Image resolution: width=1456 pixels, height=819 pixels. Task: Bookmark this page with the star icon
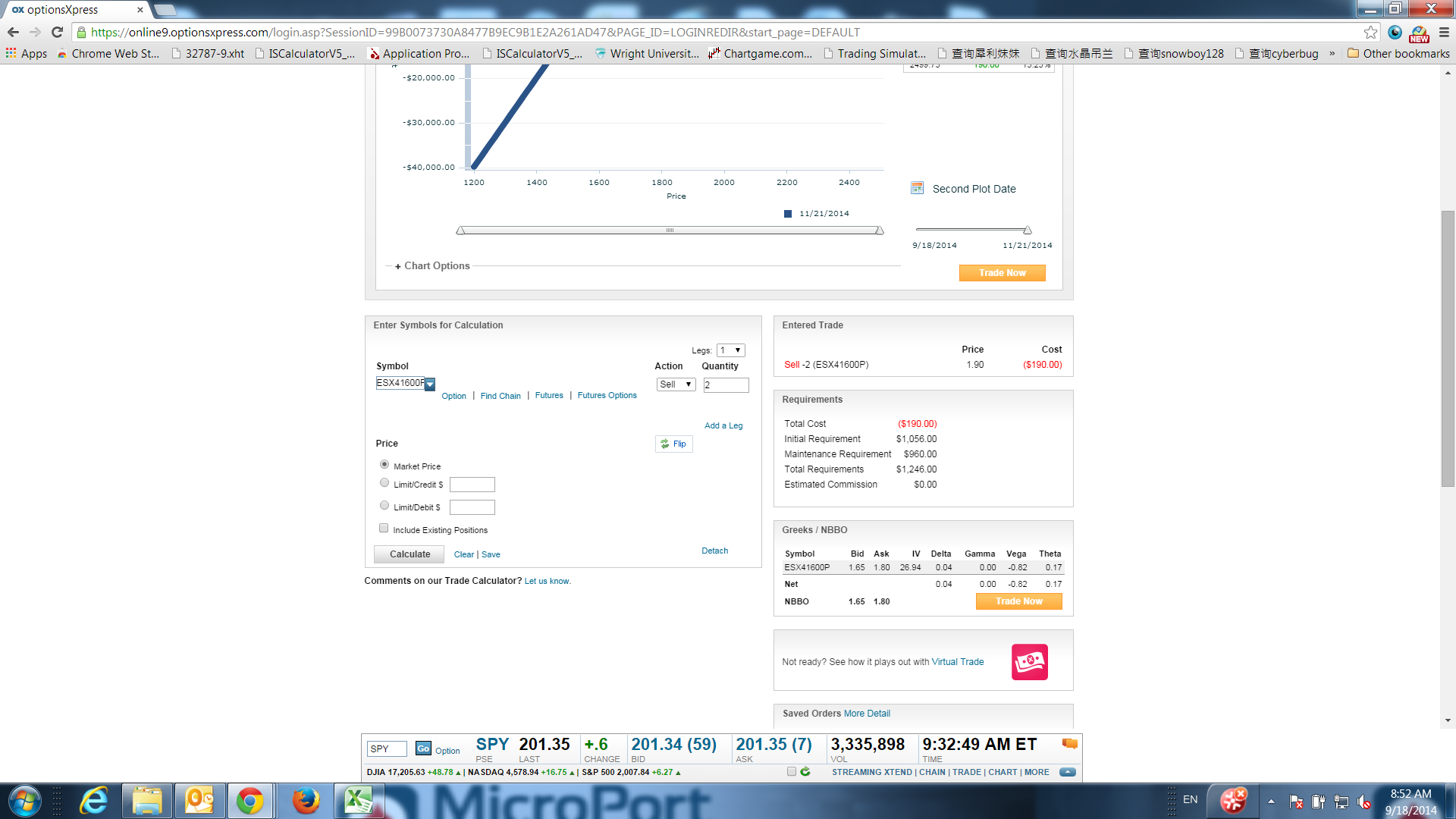coord(1370,33)
